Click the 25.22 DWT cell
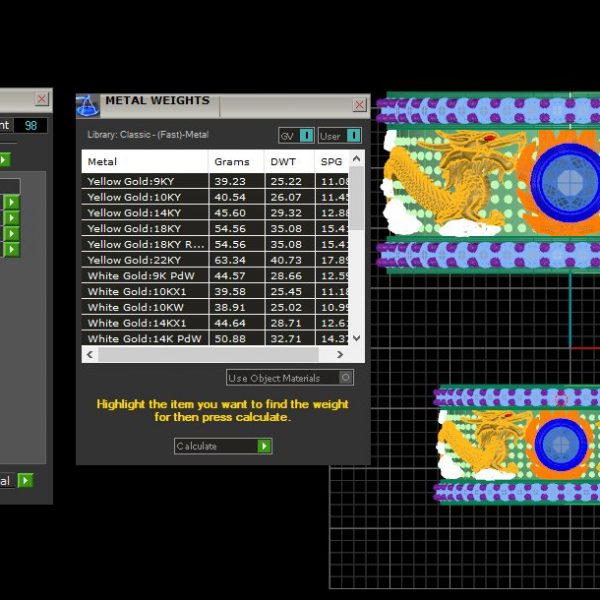600x600 pixels. [290, 181]
